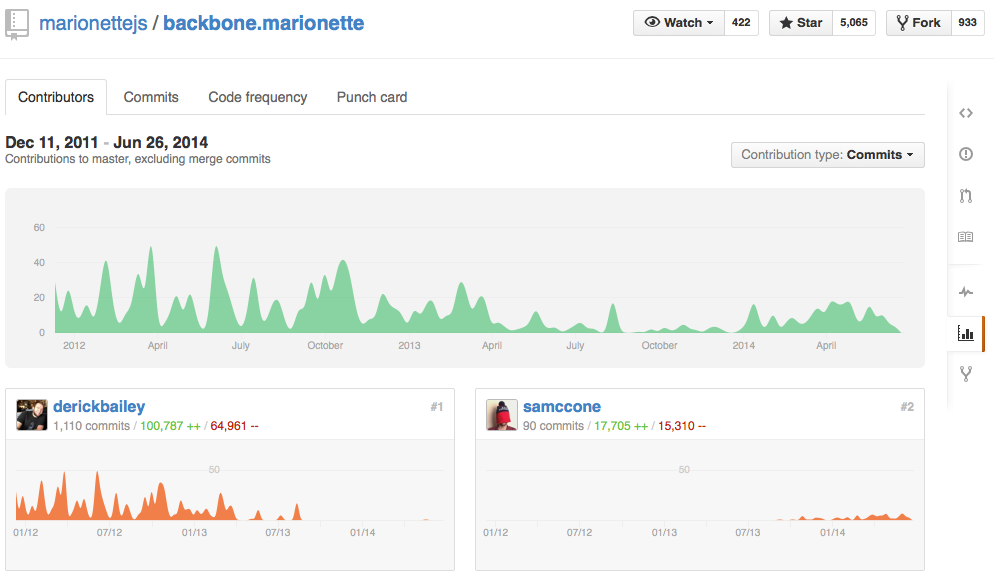Click the date range 'Dec 11, 2011' text
The image size is (994, 584).
click(x=52, y=142)
